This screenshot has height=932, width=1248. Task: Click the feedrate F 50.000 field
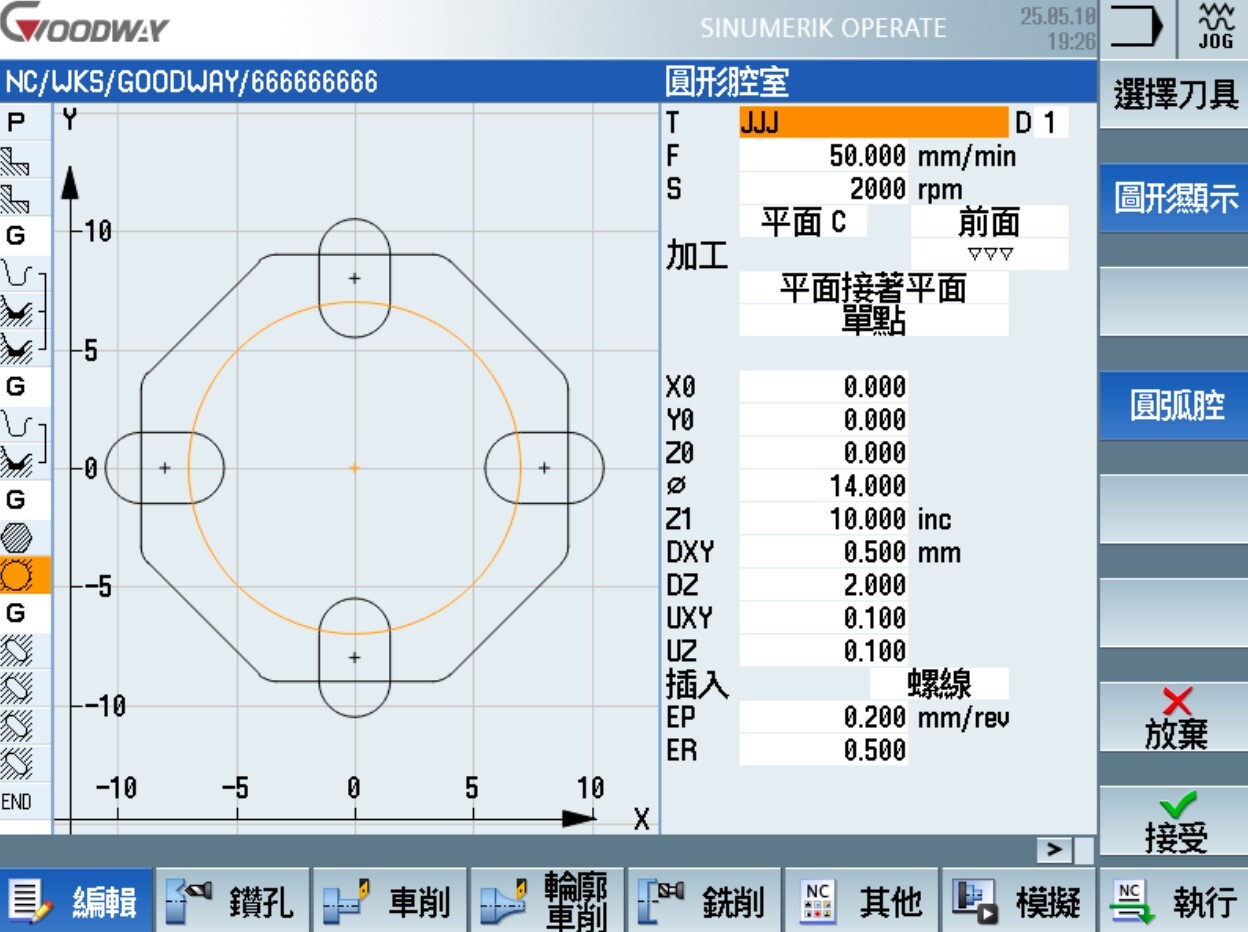click(x=823, y=156)
